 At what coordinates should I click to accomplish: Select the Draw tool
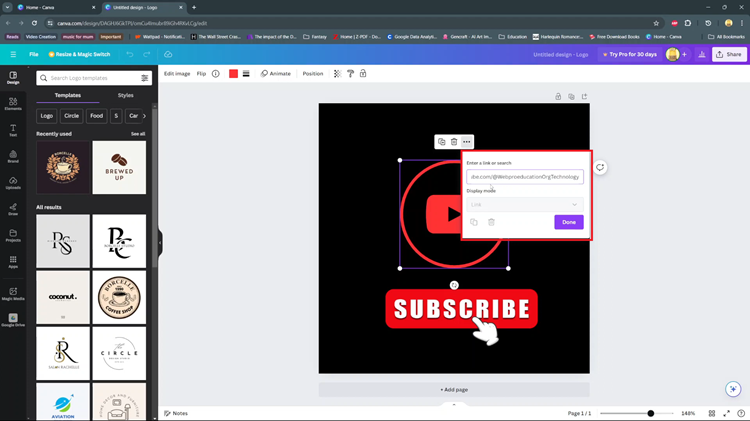coord(13,209)
